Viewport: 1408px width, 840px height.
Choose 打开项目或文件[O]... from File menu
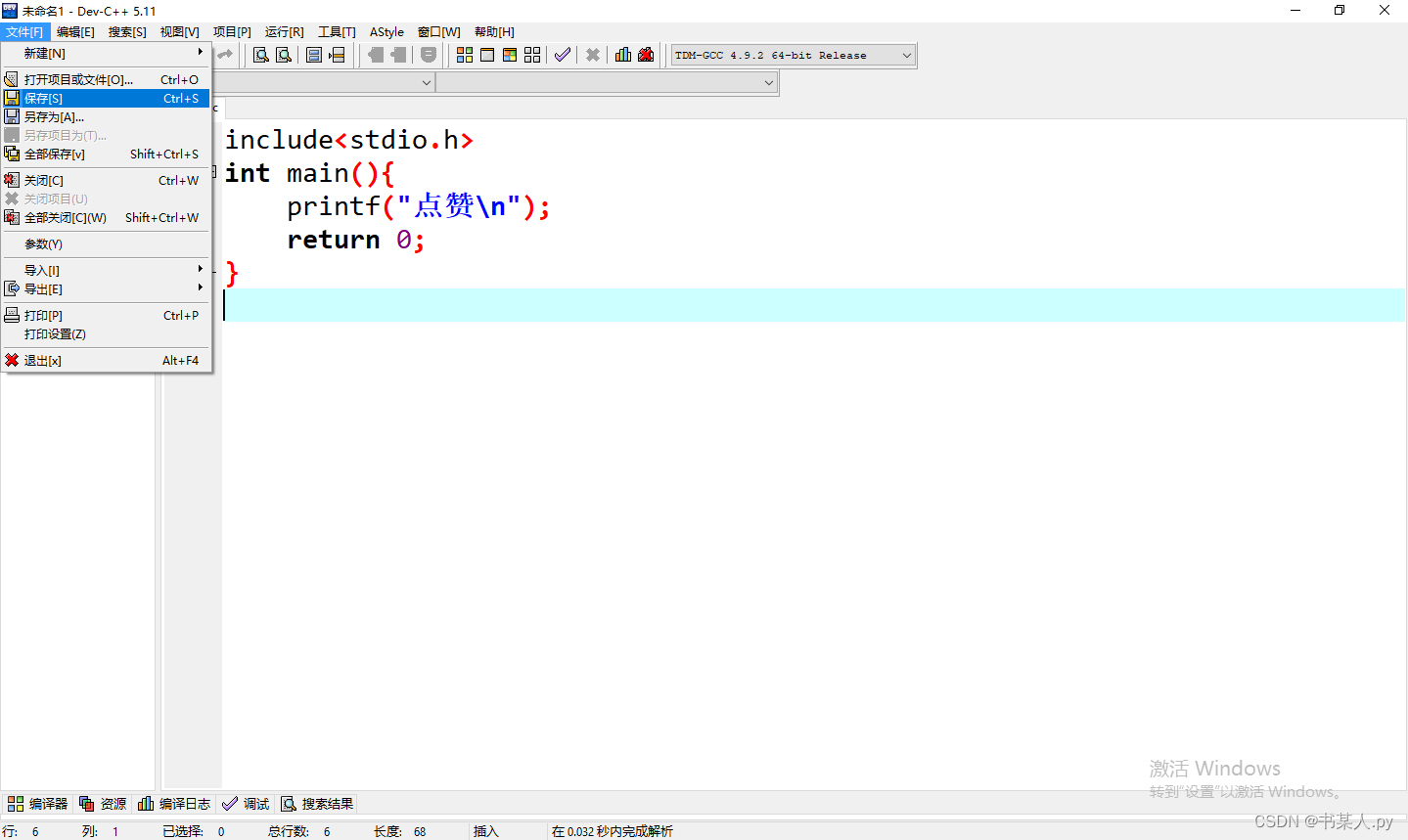[x=106, y=79]
